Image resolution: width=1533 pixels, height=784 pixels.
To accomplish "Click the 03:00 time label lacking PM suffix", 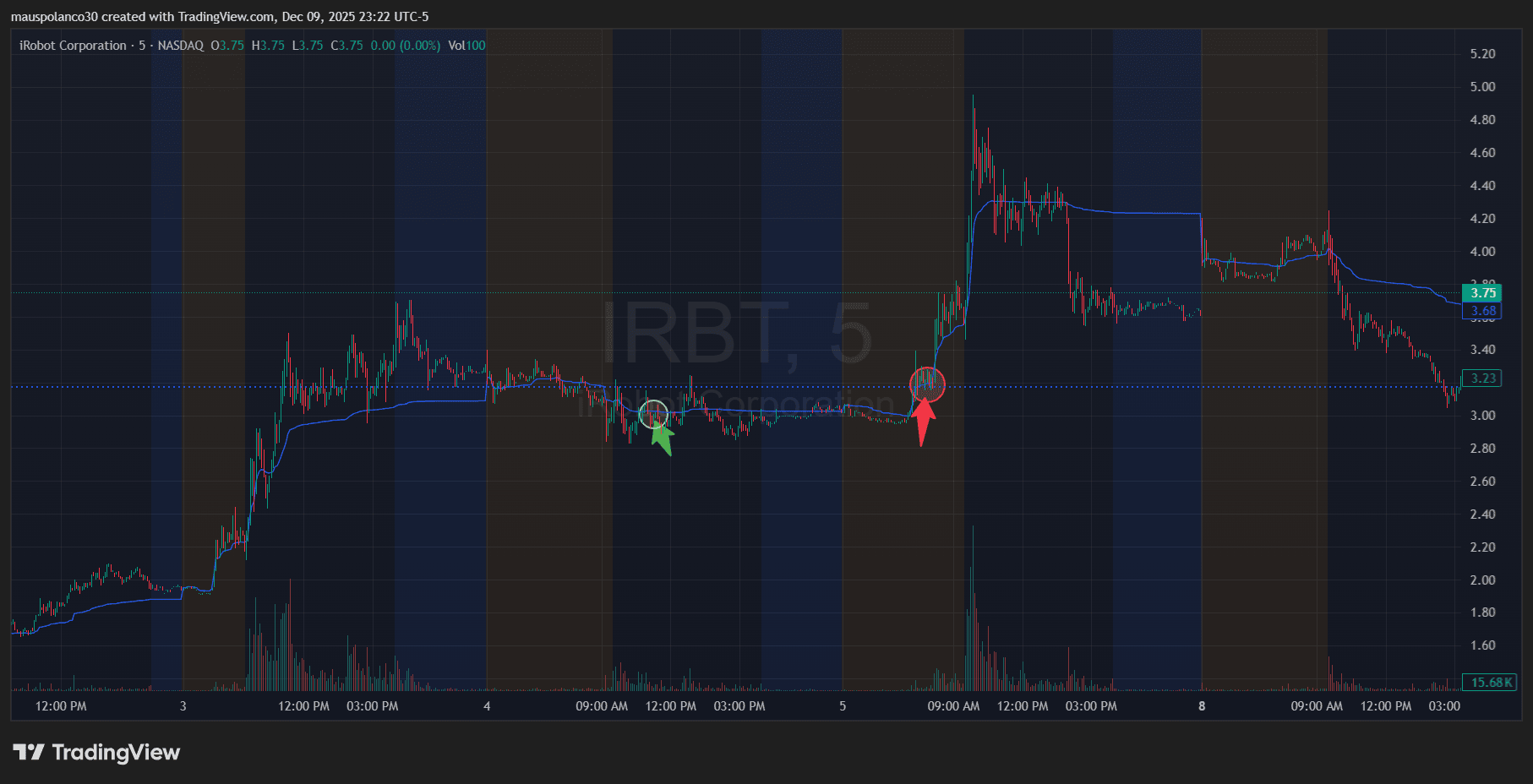I will [x=1444, y=706].
